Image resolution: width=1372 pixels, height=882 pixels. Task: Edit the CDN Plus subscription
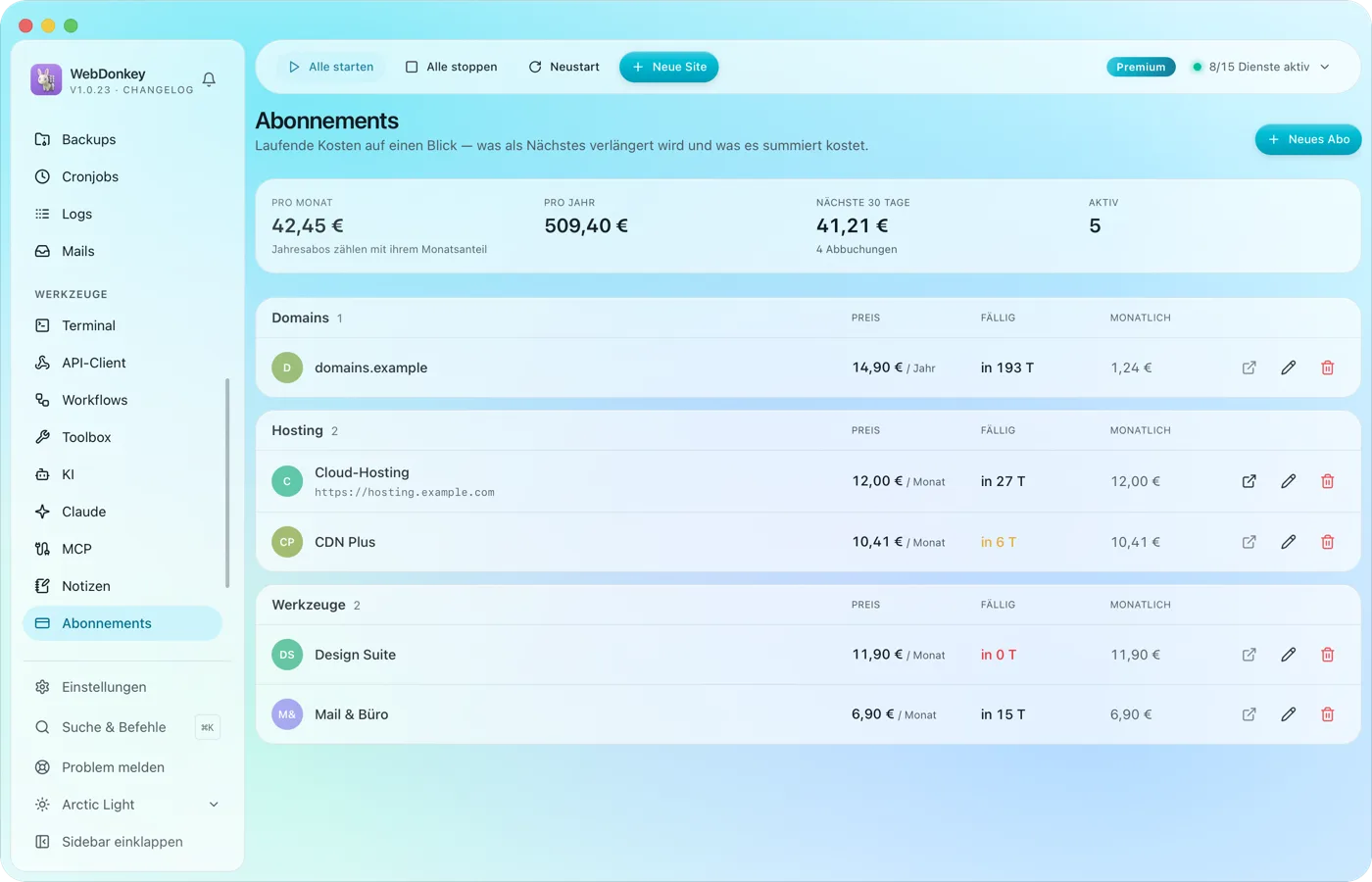click(1288, 542)
